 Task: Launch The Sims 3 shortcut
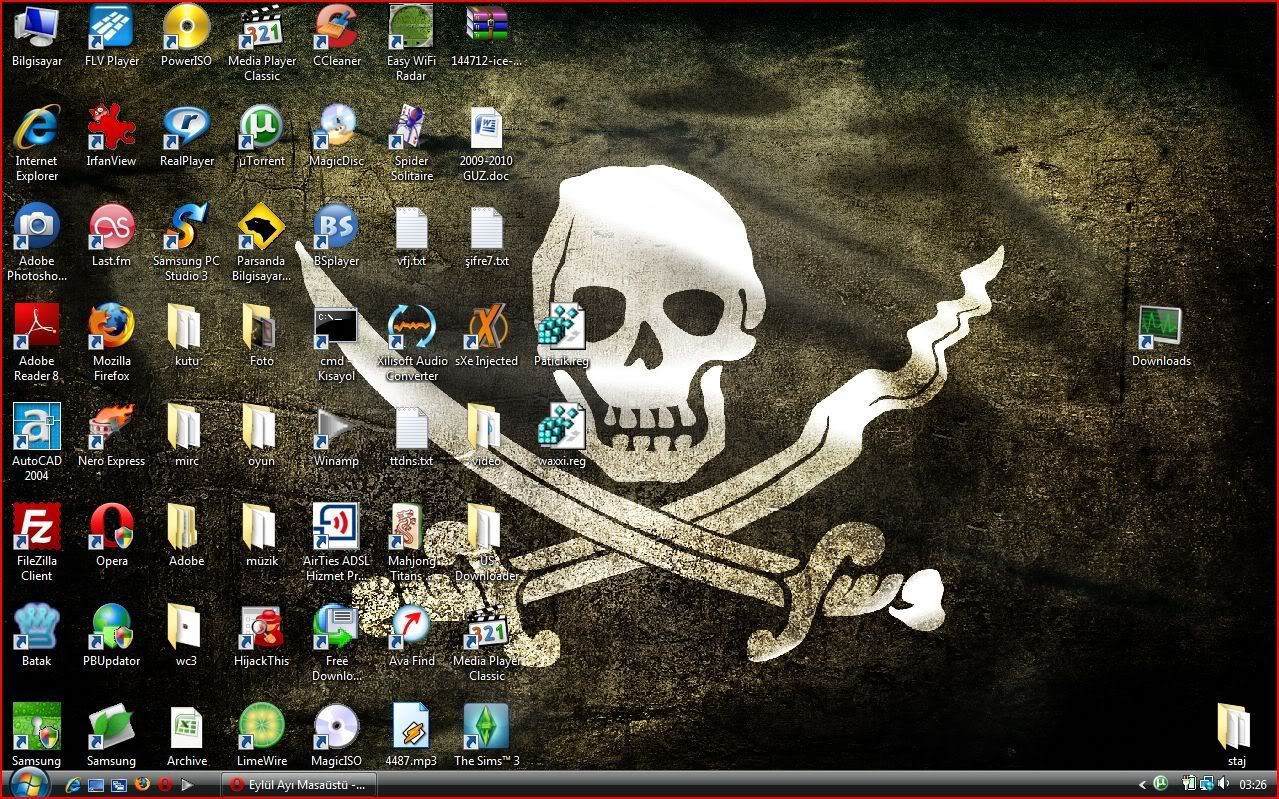(x=487, y=736)
